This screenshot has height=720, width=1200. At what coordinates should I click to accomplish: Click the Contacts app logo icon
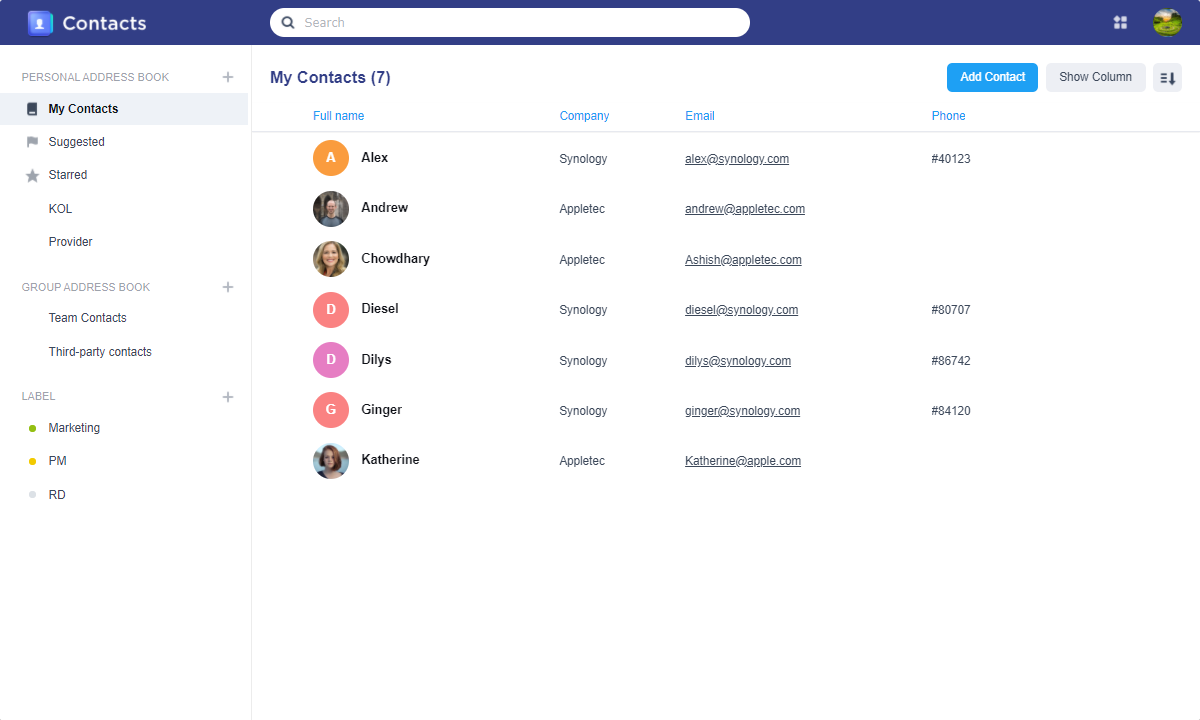tap(40, 22)
